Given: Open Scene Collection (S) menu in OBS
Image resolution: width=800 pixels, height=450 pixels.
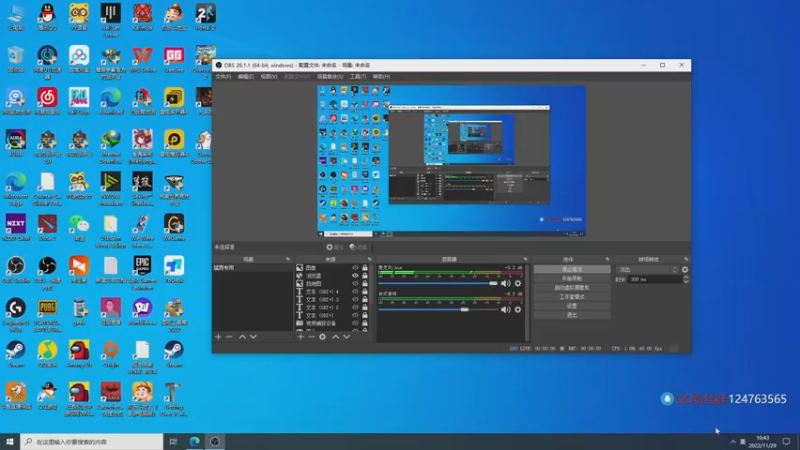Looking at the screenshot, I should pyautogui.click(x=330, y=77).
